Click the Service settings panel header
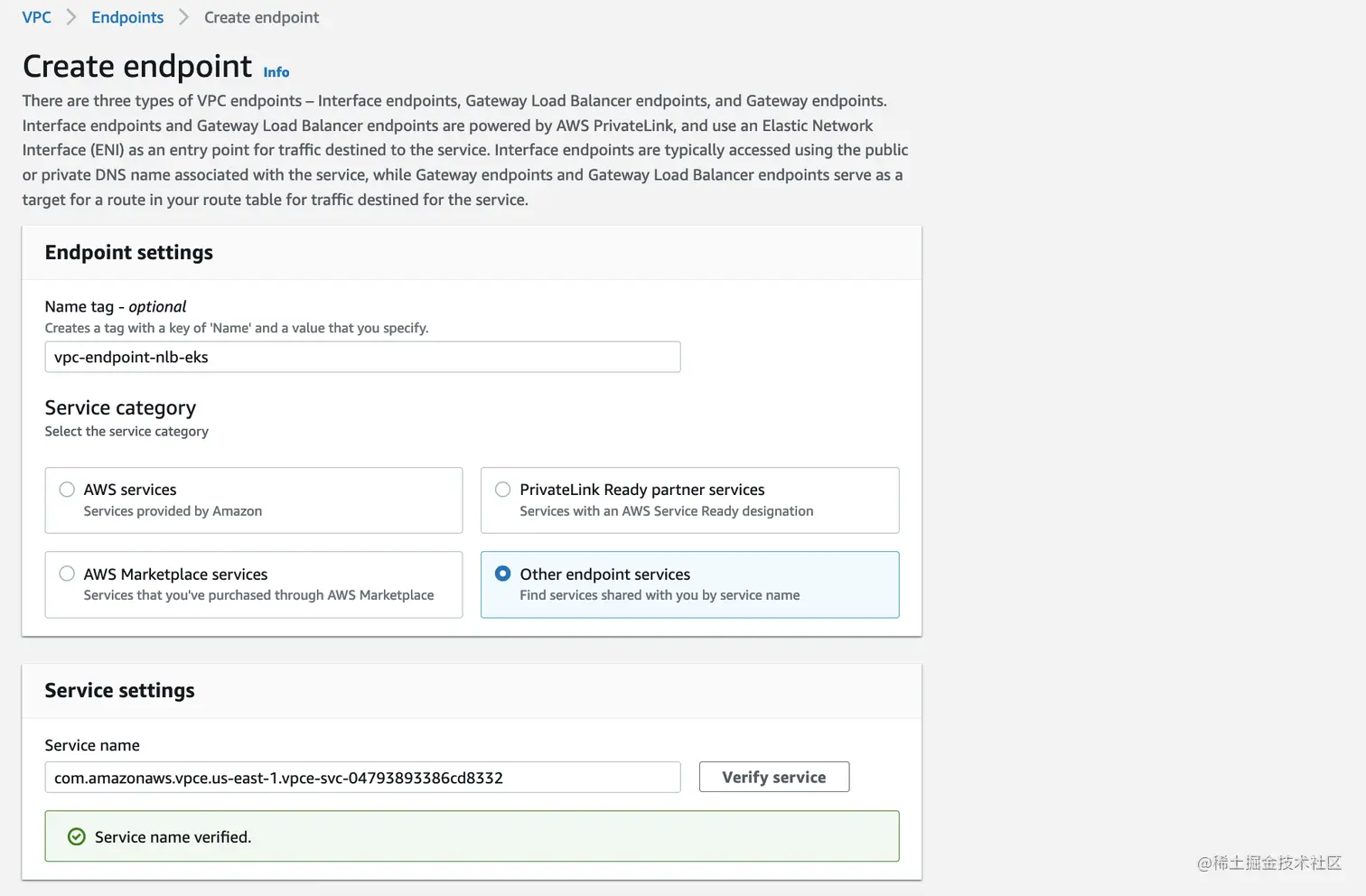Viewport: 1366px width, 896px height. click(120, 691)
